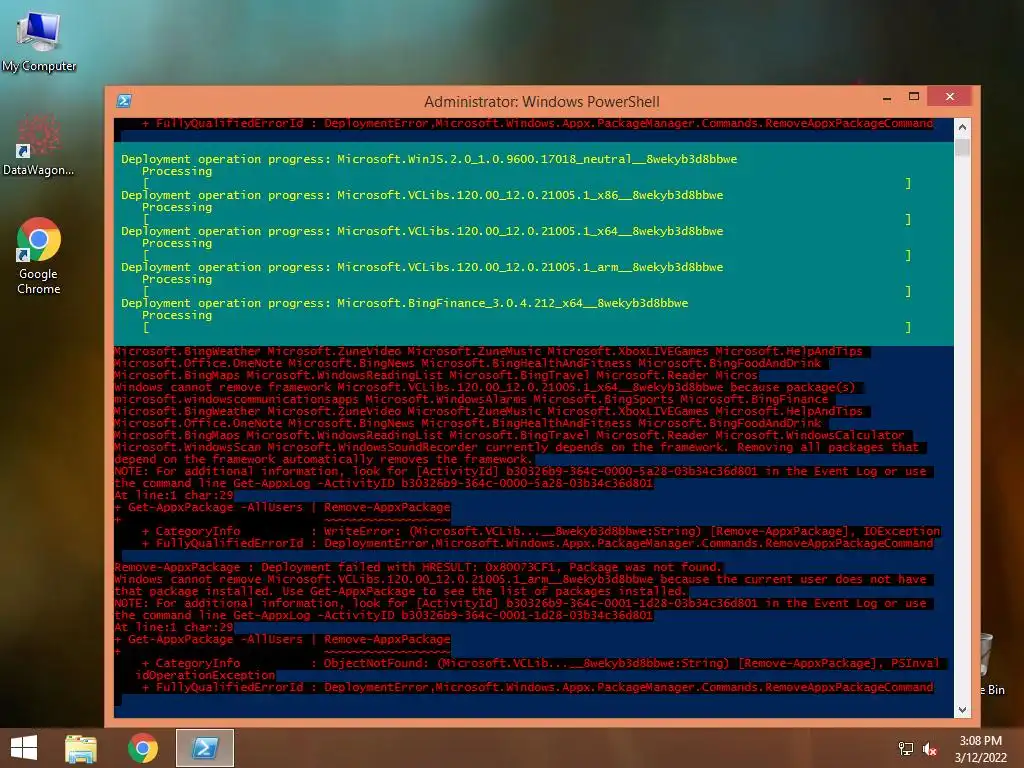Open Google Chrome from the taskbar
This screenshot has width=1024, height=768.
tap(143, 748)
